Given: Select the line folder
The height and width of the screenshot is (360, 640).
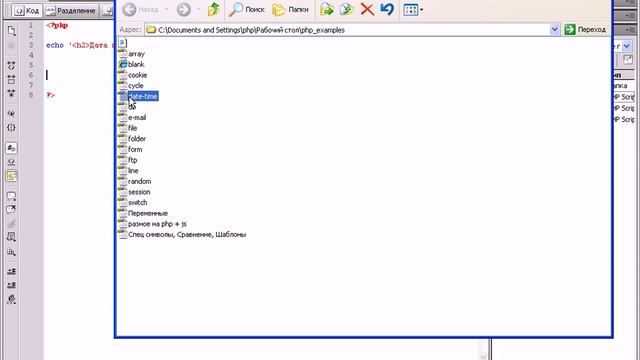Looking at the screenshot, I should pyautogui.click(x=128, y=171).
